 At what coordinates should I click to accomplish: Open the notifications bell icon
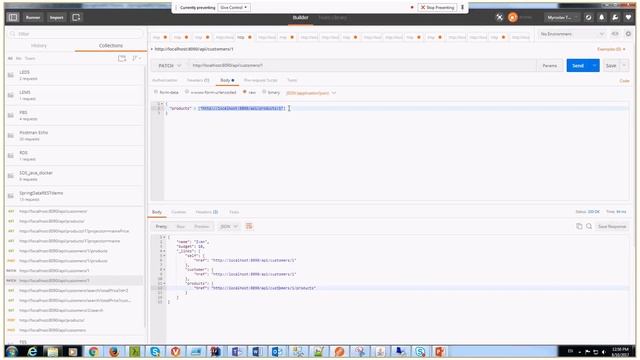point(602,17)
